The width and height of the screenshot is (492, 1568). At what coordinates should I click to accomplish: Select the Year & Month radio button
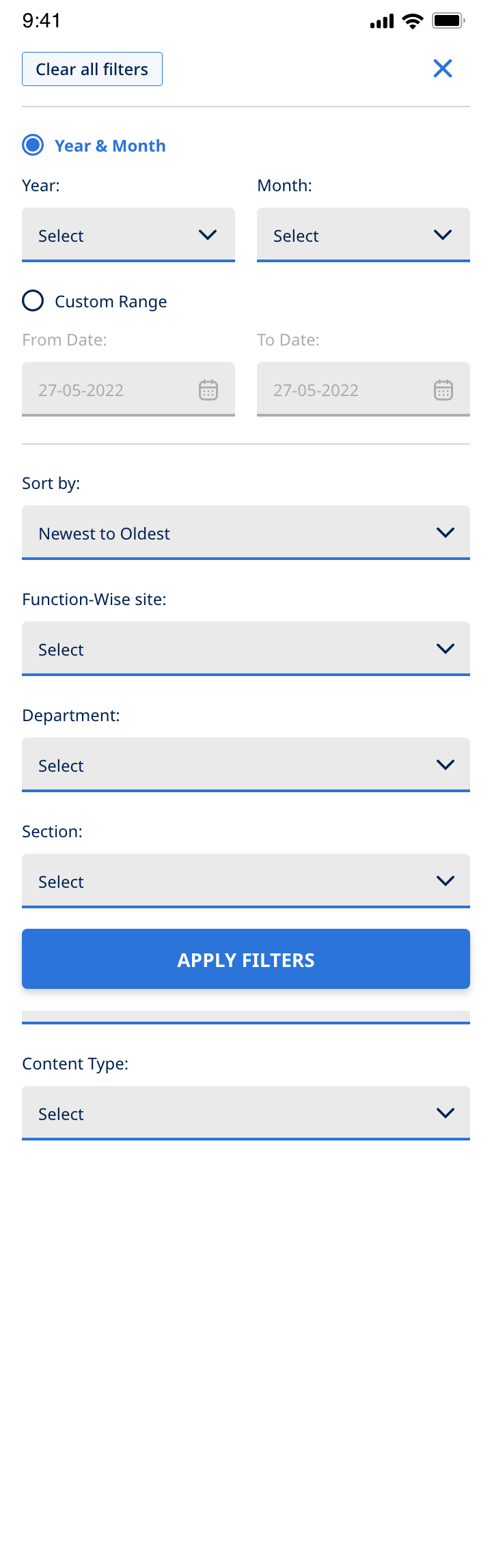[x=33, y=145]
